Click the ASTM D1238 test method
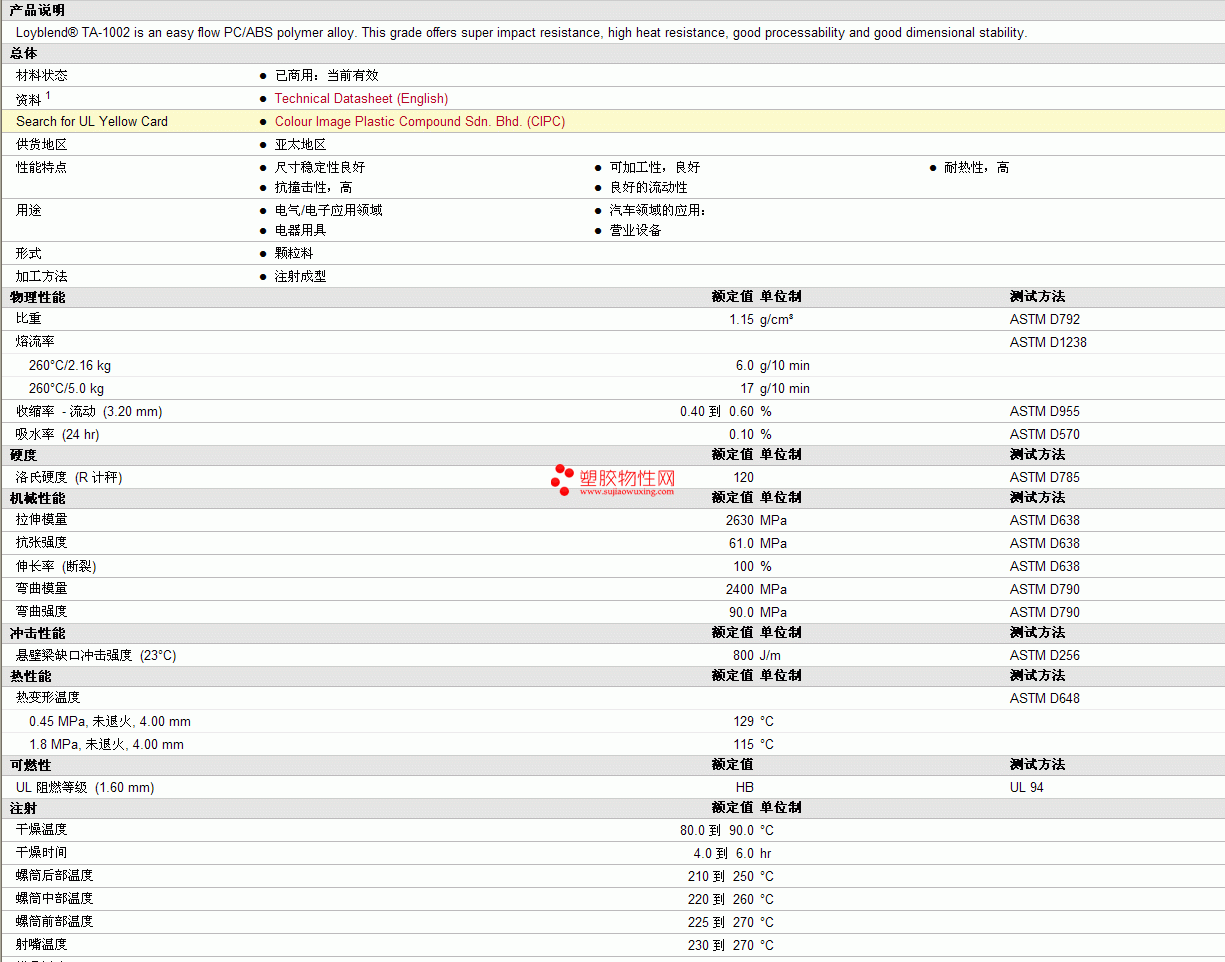Viewport: 1225px width, 962px height. tap(1048, 342)
